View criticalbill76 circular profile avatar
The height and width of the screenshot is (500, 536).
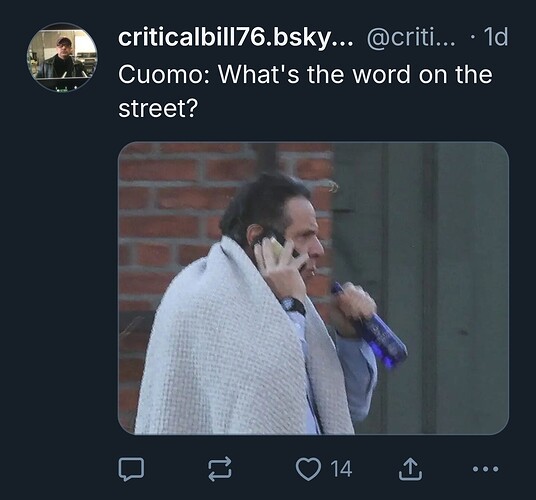[62, 58]
